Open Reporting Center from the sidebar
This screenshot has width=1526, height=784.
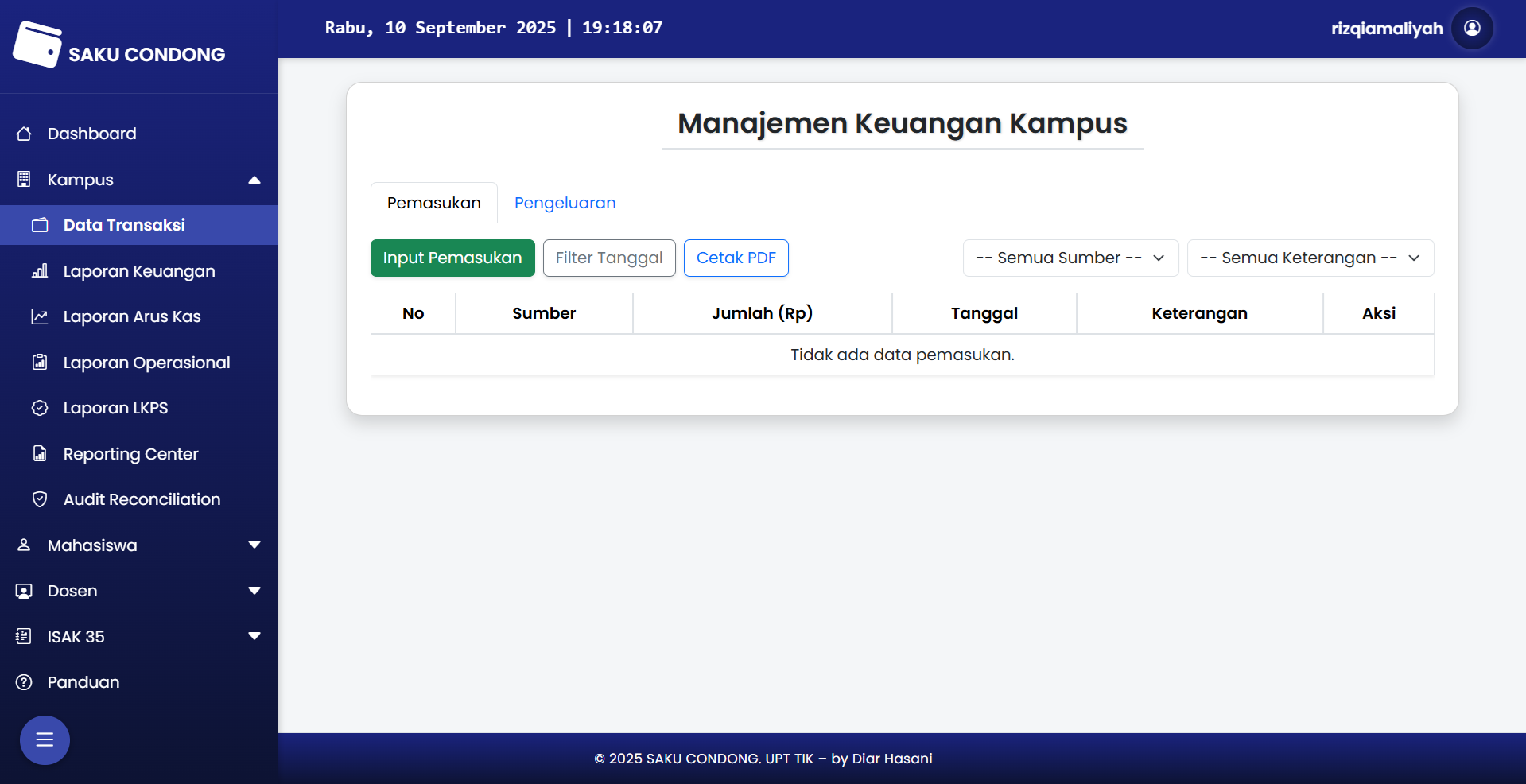click(x=130, y=454)
